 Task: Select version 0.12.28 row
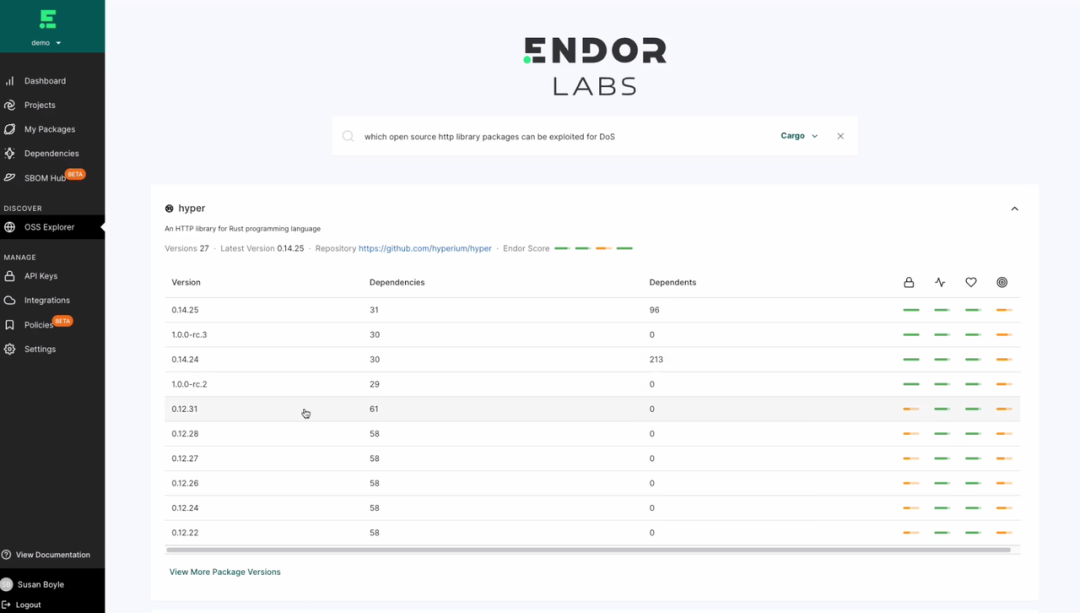[592, 434]
